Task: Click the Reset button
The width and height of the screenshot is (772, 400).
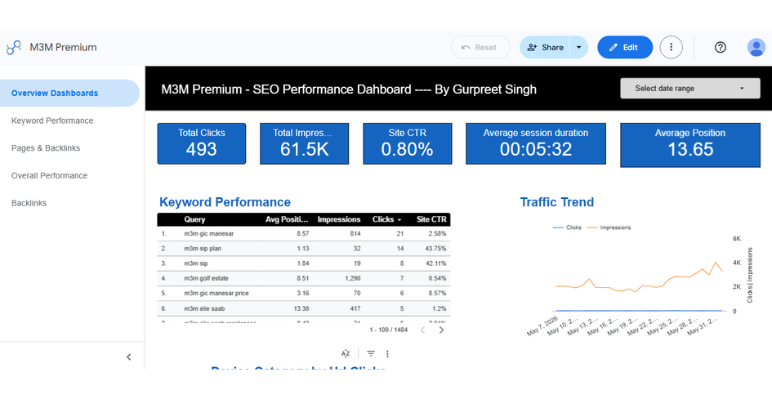Action: (480, 47)
